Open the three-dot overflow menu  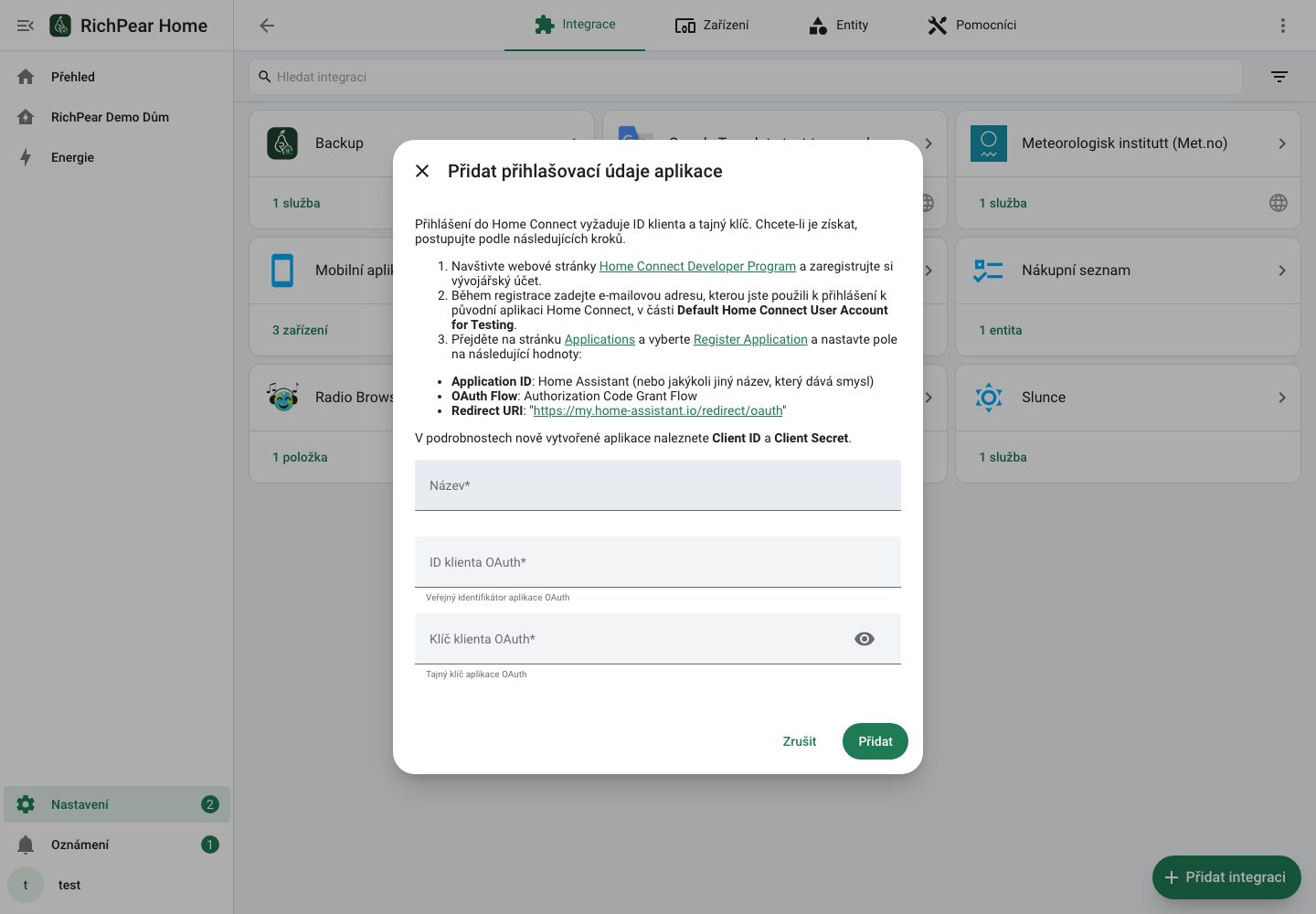1283,26
